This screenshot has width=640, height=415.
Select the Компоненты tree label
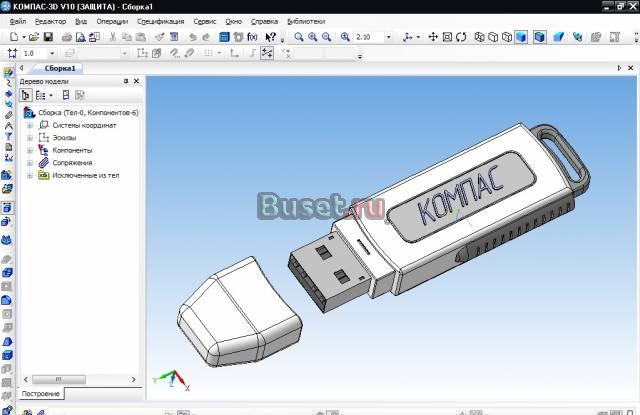pos(72,151)
